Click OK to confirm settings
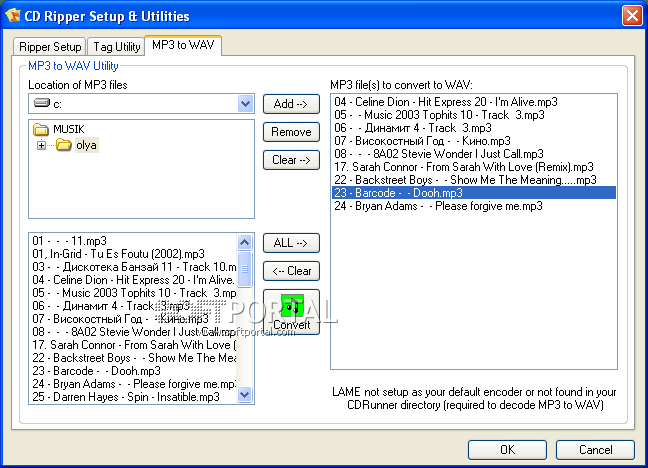The height and width of the screenshot is (468, 648). (507, 449)
